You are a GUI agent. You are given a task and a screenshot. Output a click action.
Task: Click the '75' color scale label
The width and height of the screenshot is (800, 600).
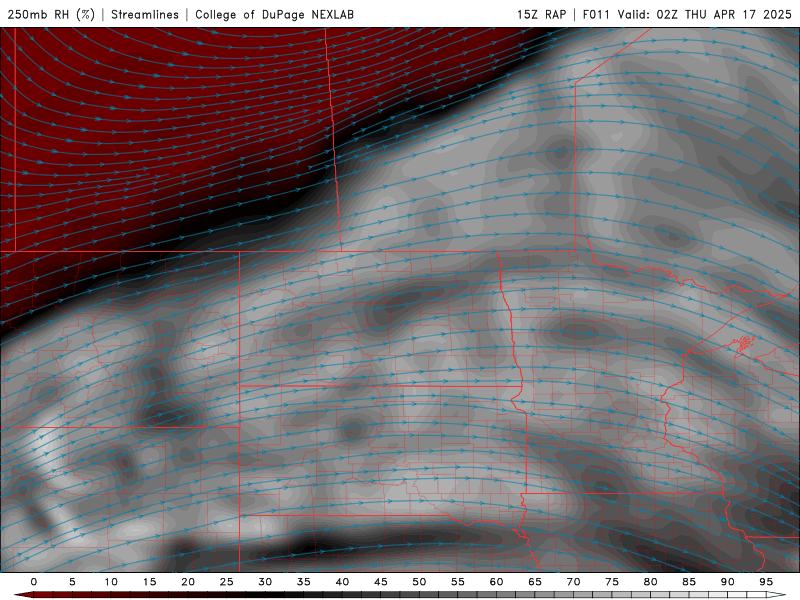pos(612,582)
